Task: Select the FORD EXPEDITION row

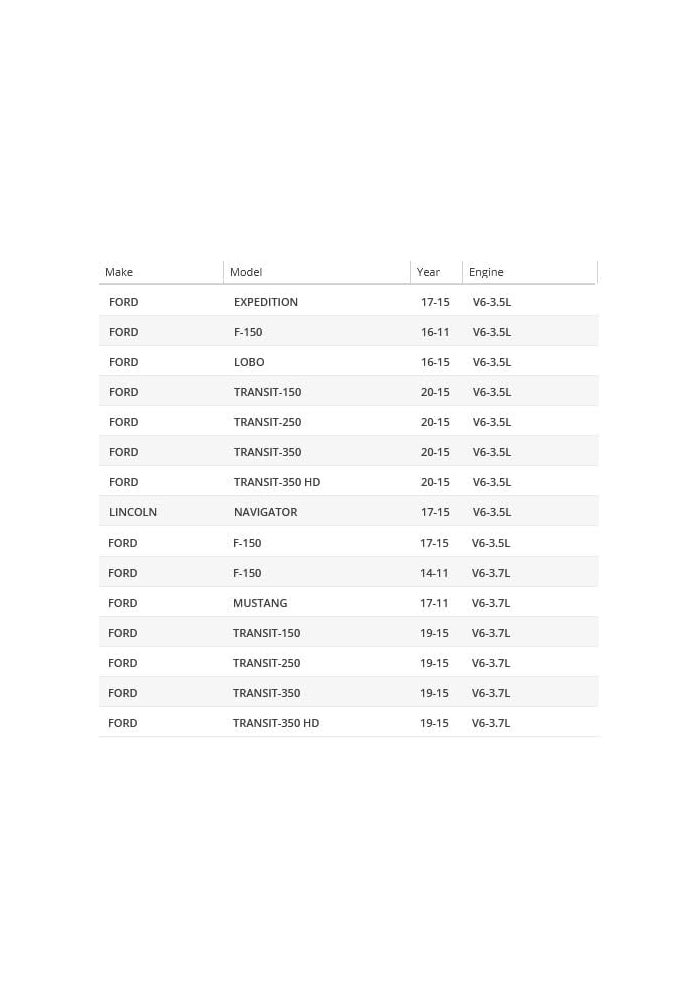Action: pos(349,302)
